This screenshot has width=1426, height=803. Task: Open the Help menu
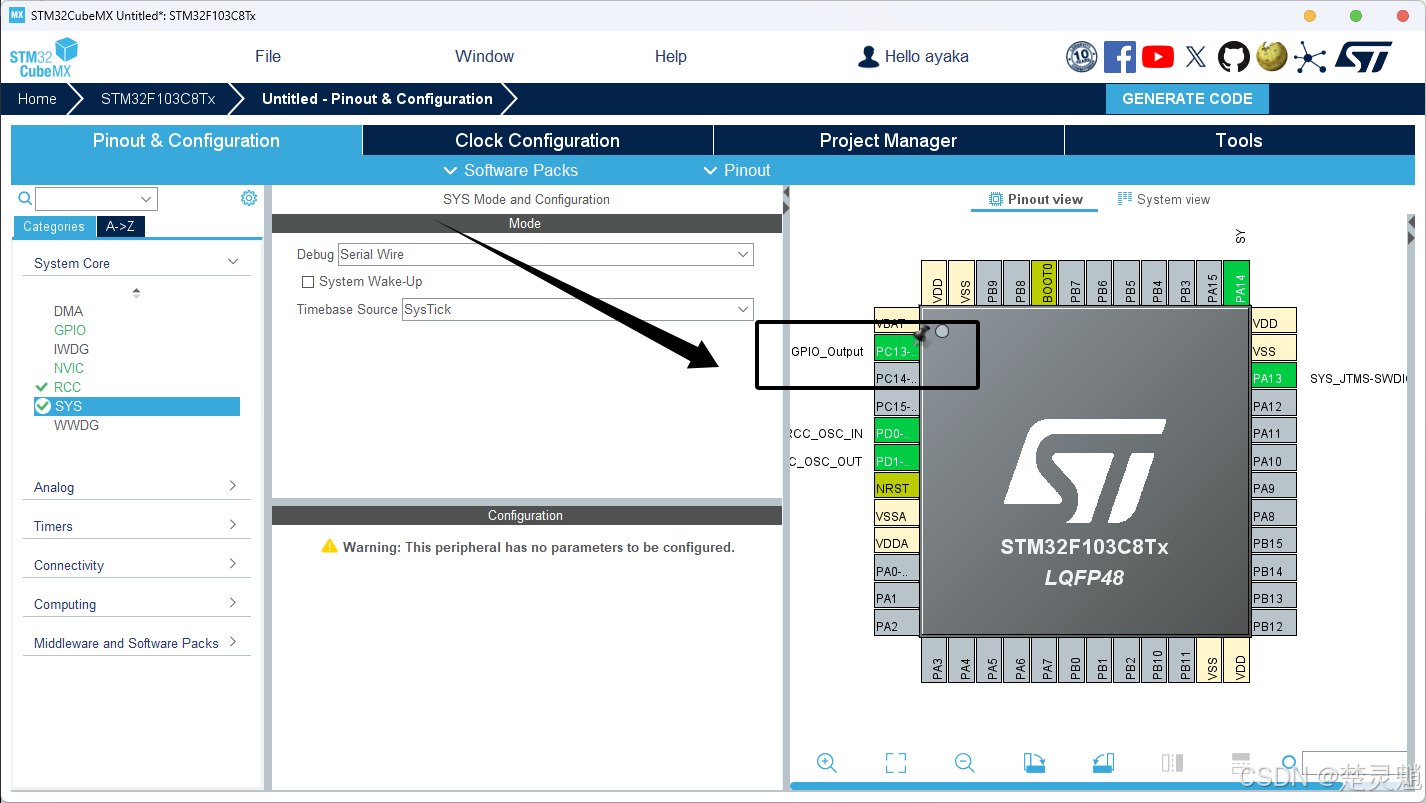pos(670,56)
